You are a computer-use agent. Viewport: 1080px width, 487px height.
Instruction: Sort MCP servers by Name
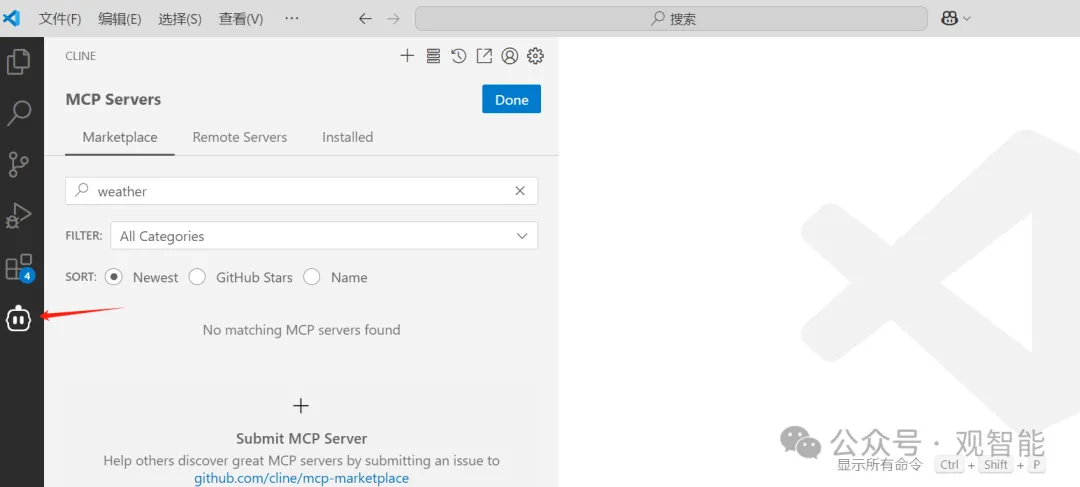point(312,277)
